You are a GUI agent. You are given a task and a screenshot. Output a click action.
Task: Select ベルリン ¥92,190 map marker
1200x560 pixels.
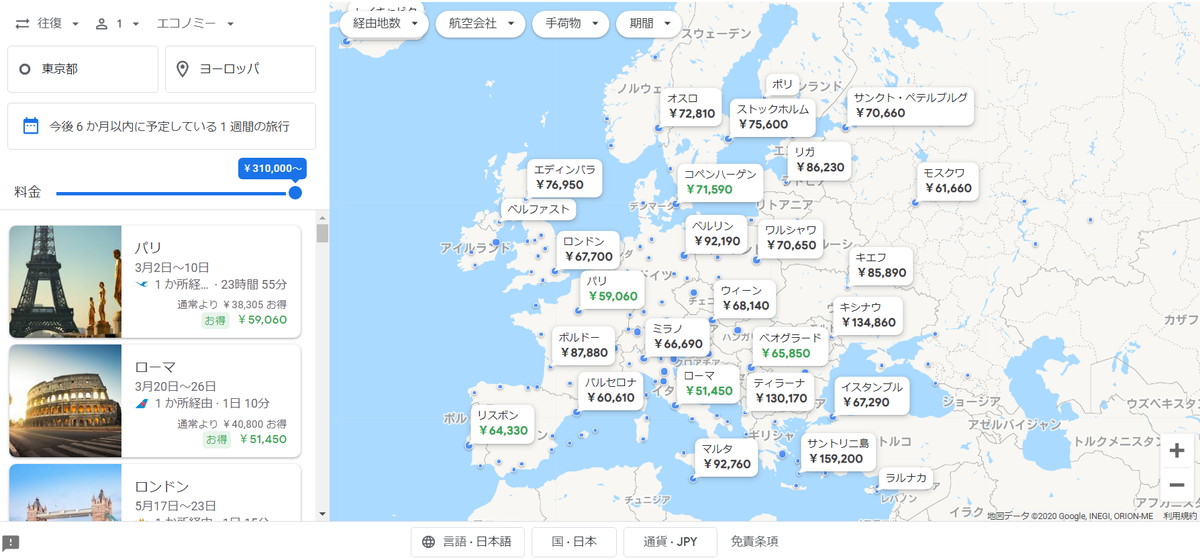pos(716,233)
